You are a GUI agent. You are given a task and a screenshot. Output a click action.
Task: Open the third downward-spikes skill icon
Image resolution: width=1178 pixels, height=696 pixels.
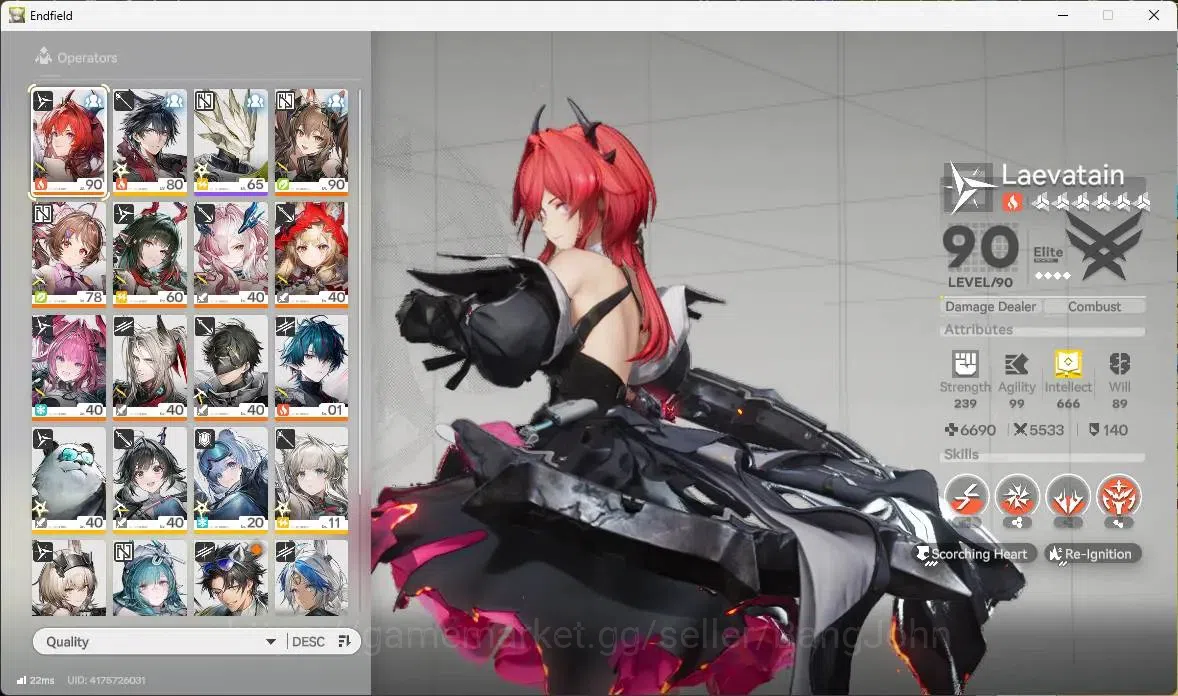pyautogui.click(x=1068, y=496)
